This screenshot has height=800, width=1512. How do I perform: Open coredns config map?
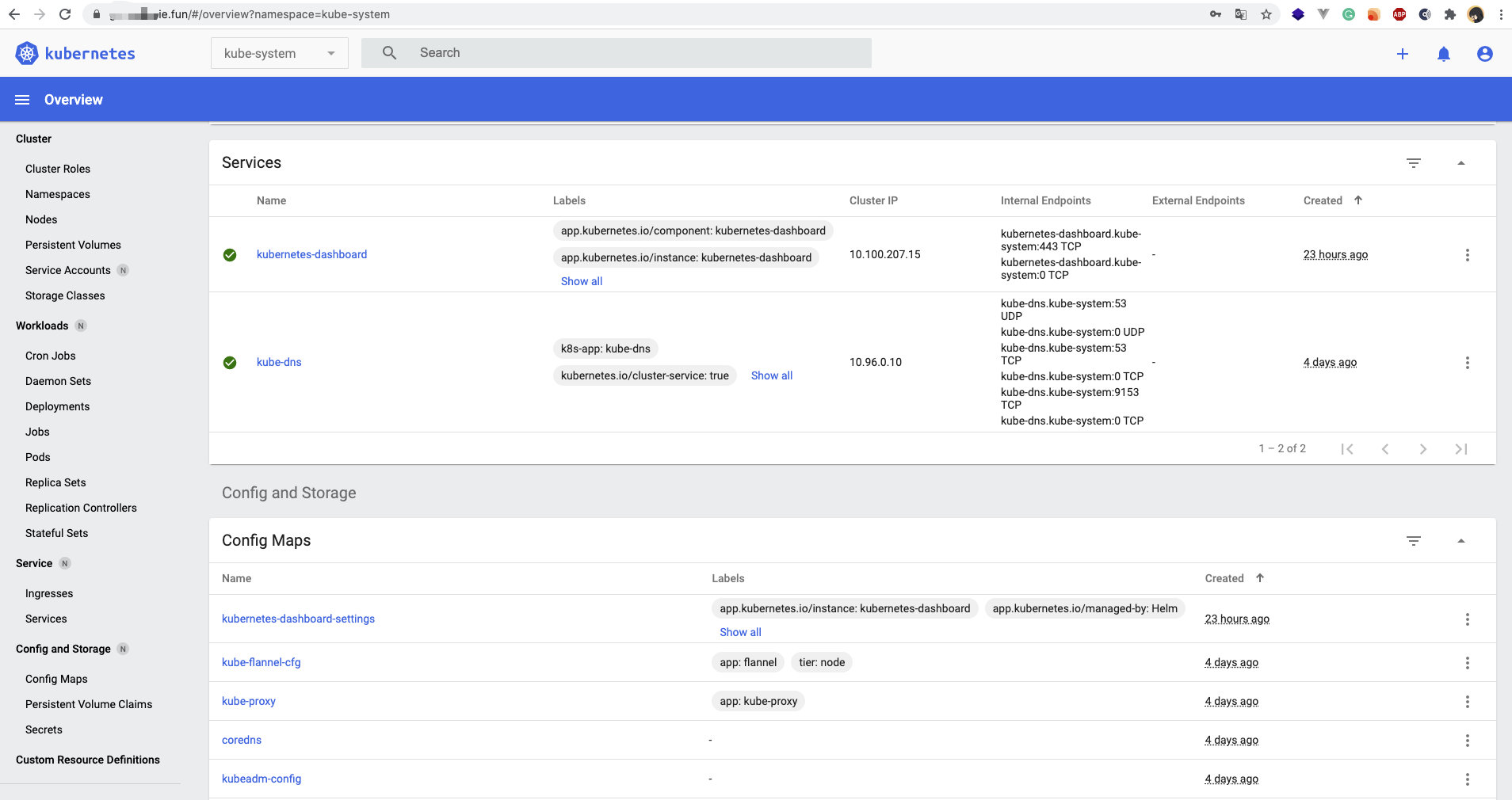tap(242, 740)
